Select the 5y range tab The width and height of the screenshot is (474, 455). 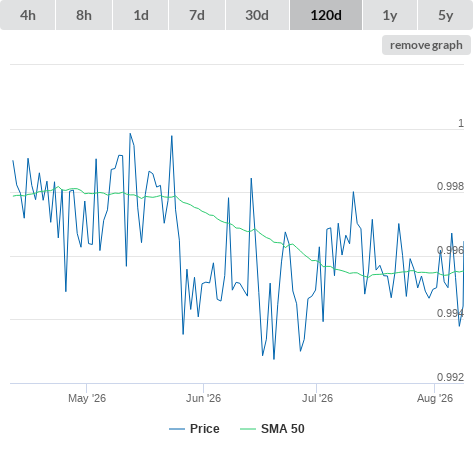tap(446, 15)
